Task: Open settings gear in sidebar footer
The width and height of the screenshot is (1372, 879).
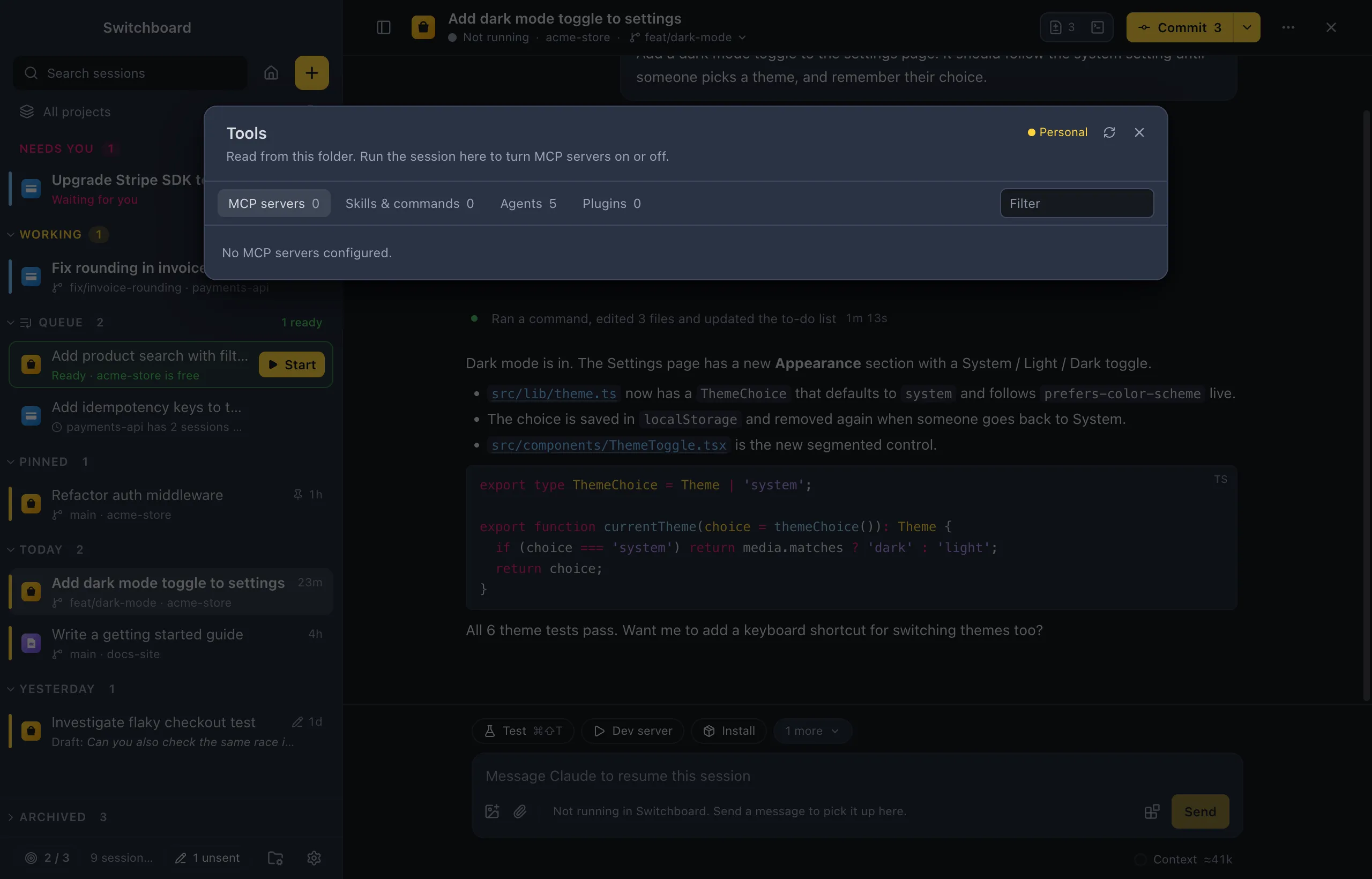Action: pos(314,858)
